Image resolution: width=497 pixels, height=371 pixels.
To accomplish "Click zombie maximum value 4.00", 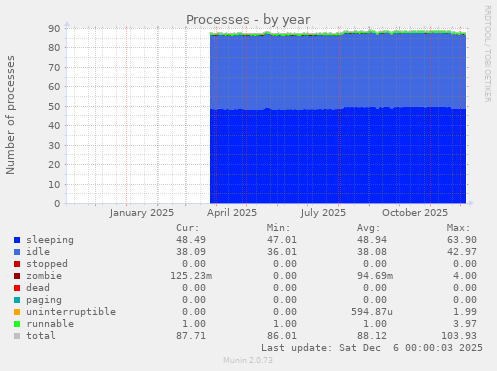I will coord(465,276).
